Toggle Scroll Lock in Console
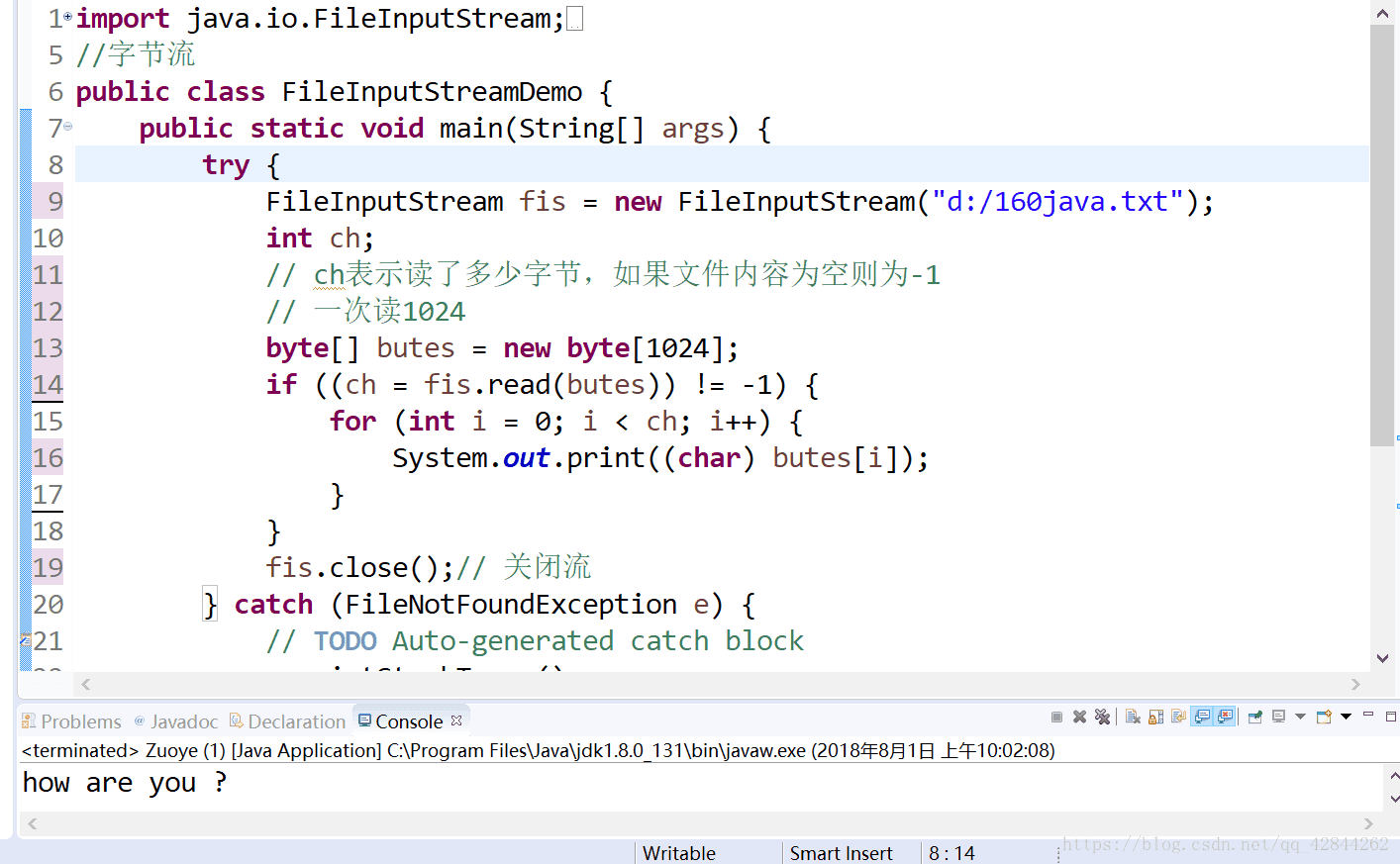Screen dimensions: 1400x864 click(x=1155, y=717)
